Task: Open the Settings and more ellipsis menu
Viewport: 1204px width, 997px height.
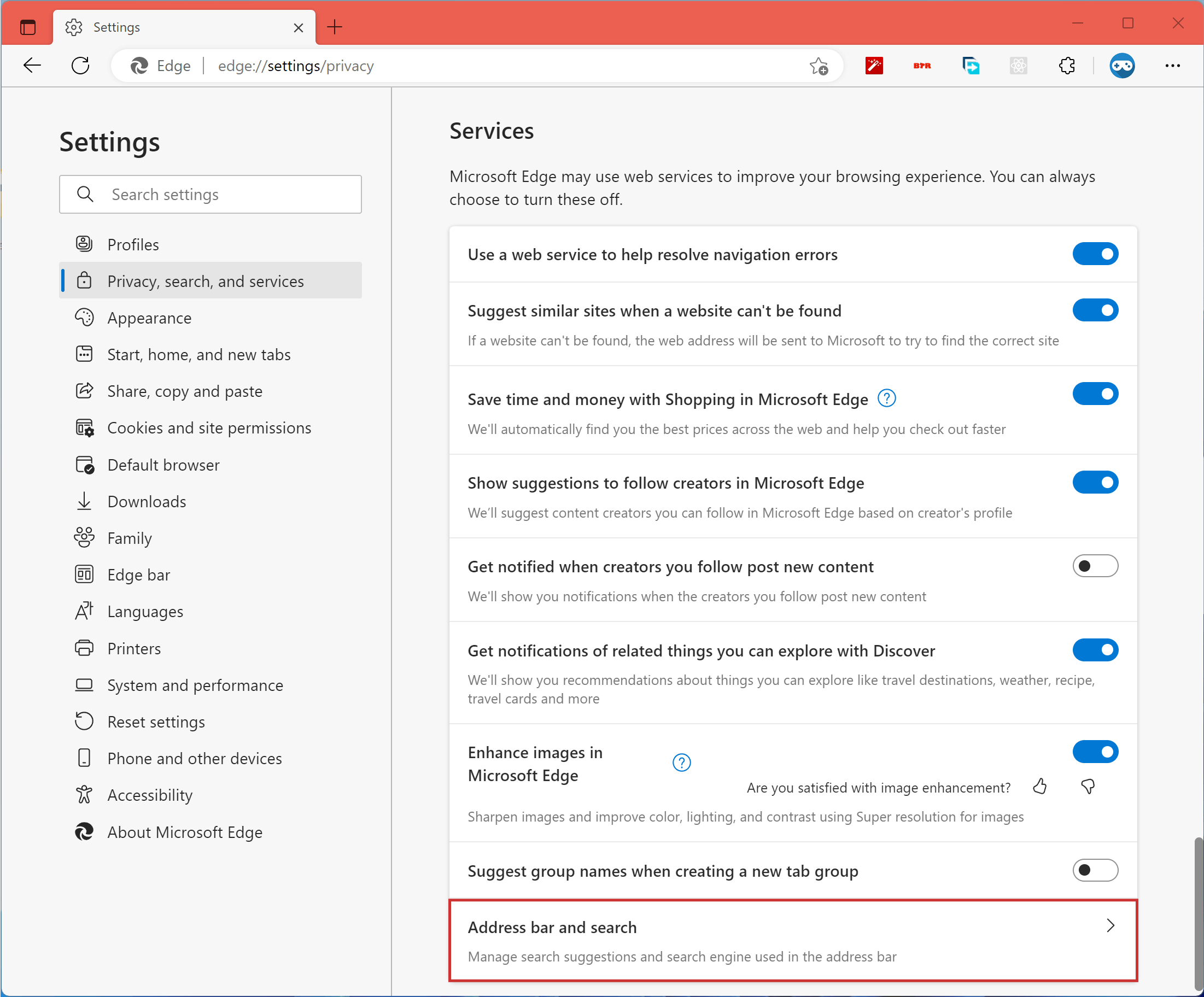Action: coord(1172,66)
